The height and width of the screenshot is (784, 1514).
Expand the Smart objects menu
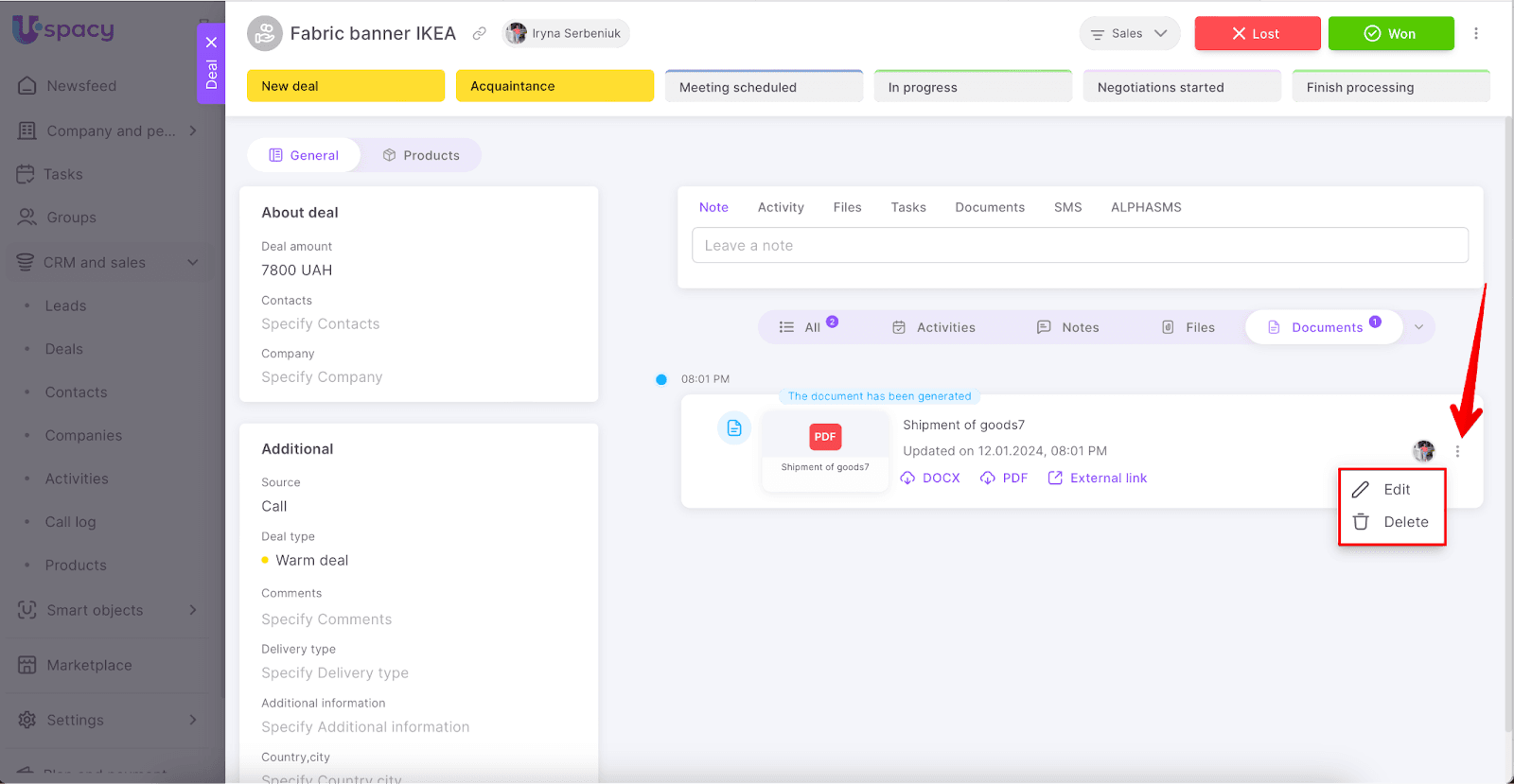[193, 611]
